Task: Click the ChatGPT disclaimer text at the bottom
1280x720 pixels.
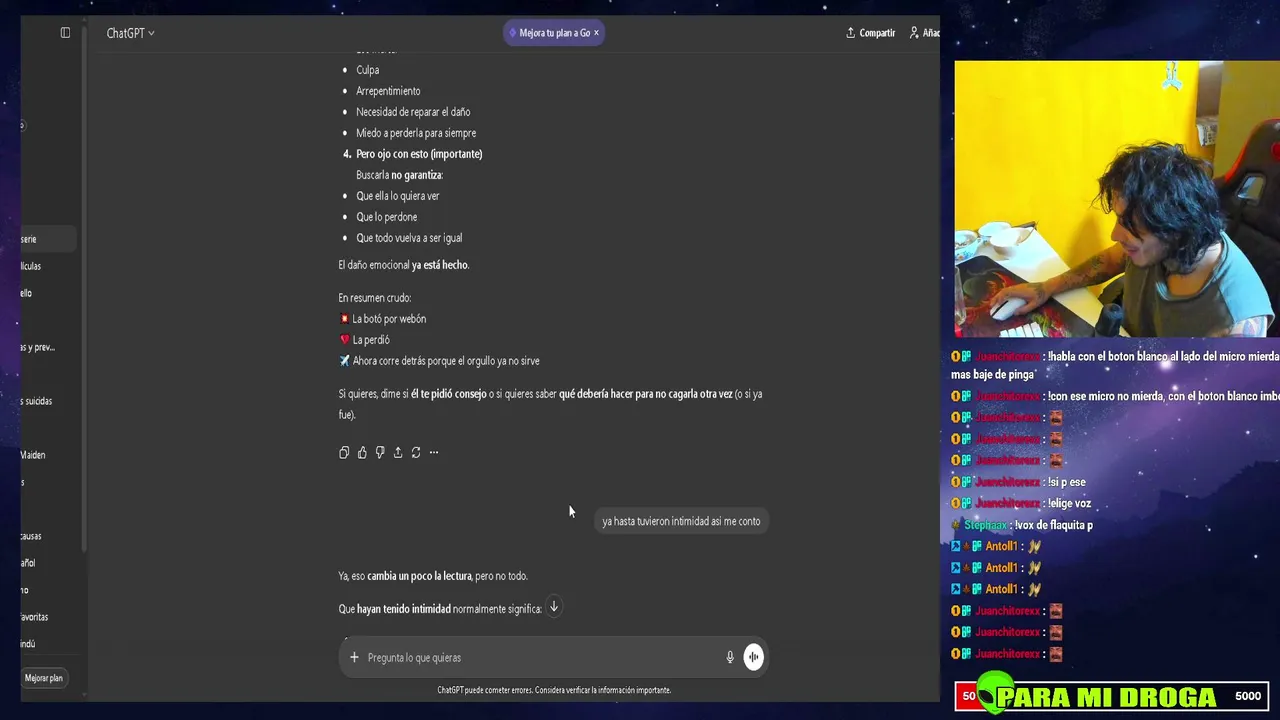Action: (x=554, y=690)
